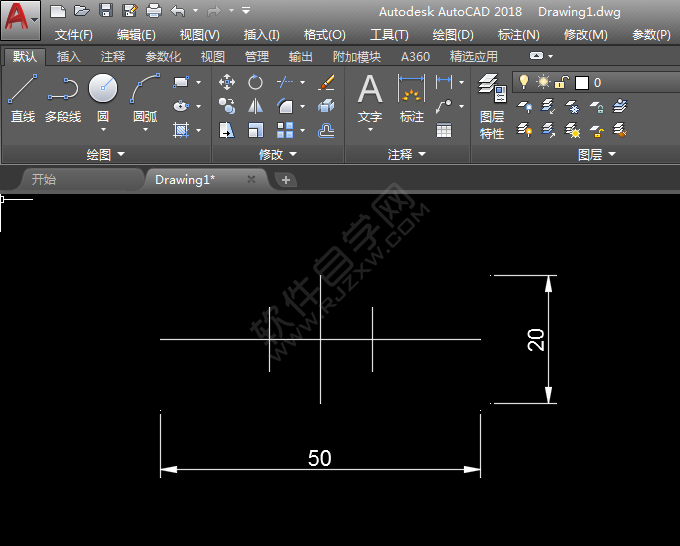Click the 标注 (Dimension) tool
This screenshot has height=546, width=680.
click(x=412, y=98)
